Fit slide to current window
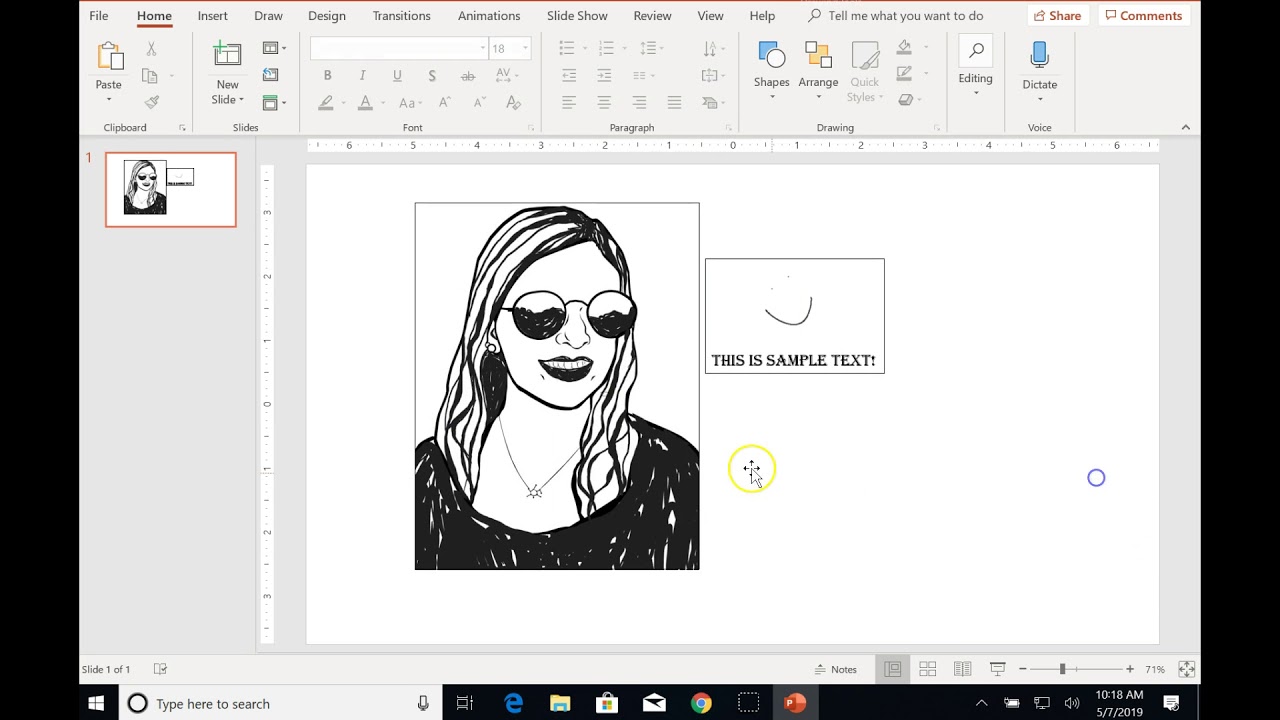Image resolution: width=1280 pixels, height=720 pixels. 1186,669
